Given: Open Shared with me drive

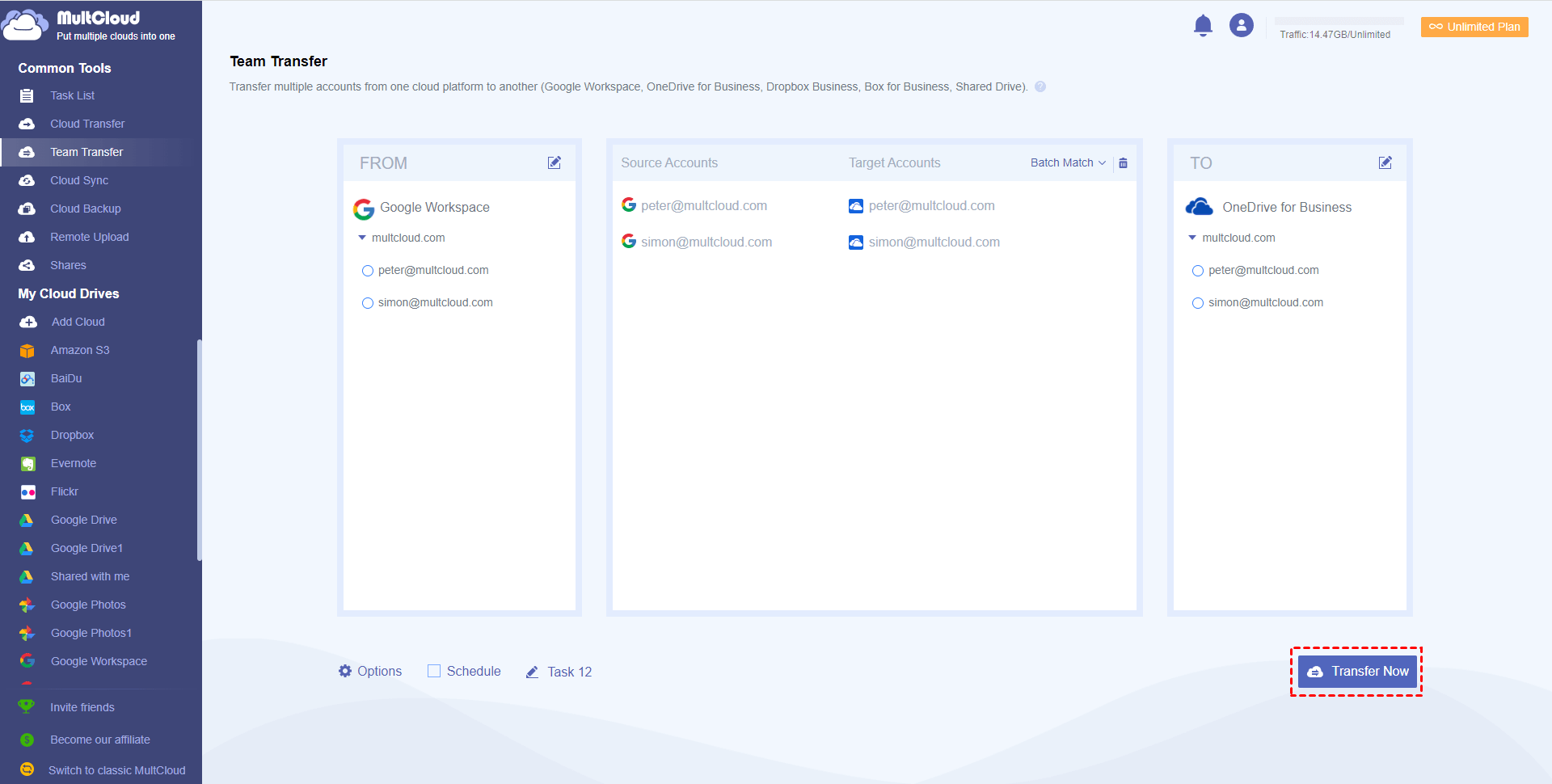Looking at the screenshot, I should 90,576.
